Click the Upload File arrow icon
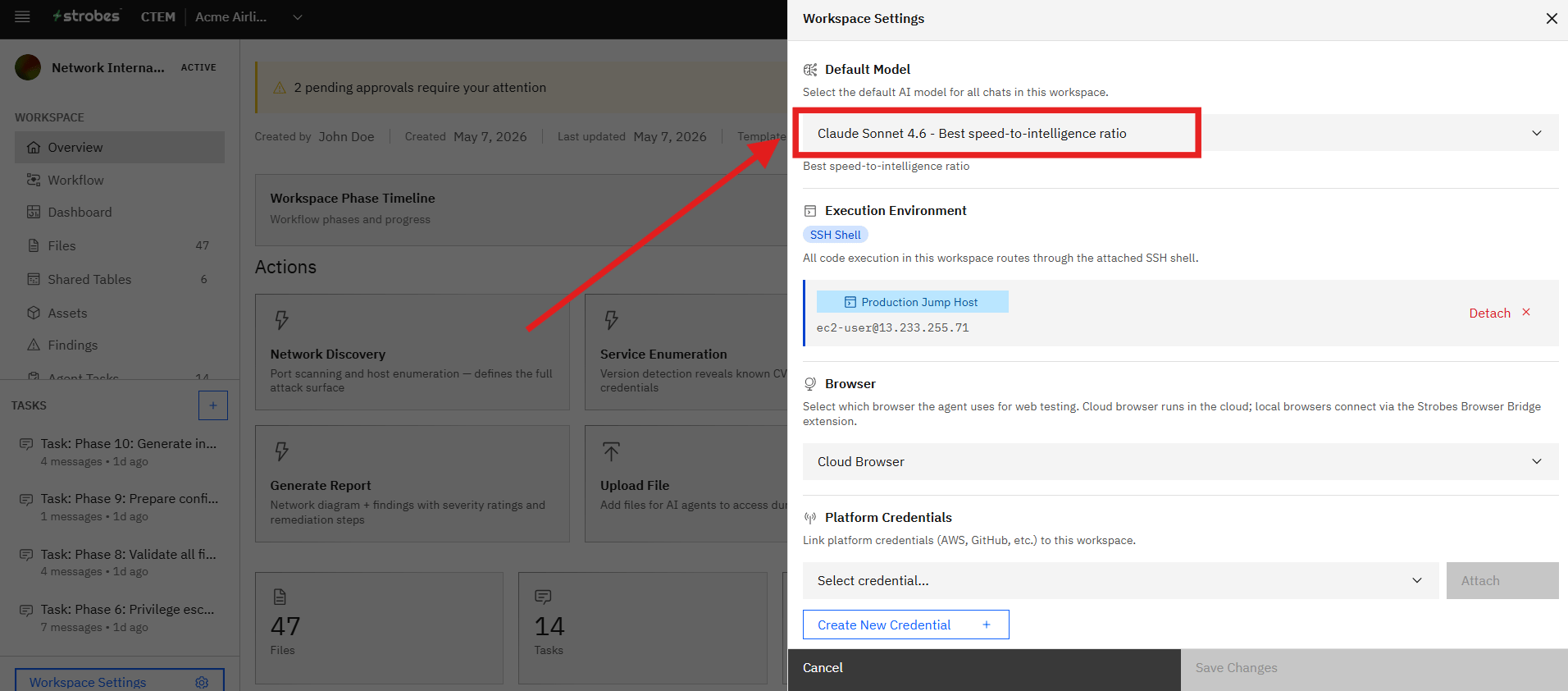Image resolution: width=1568 pixels, height=691 pixels. pos(612,451)
